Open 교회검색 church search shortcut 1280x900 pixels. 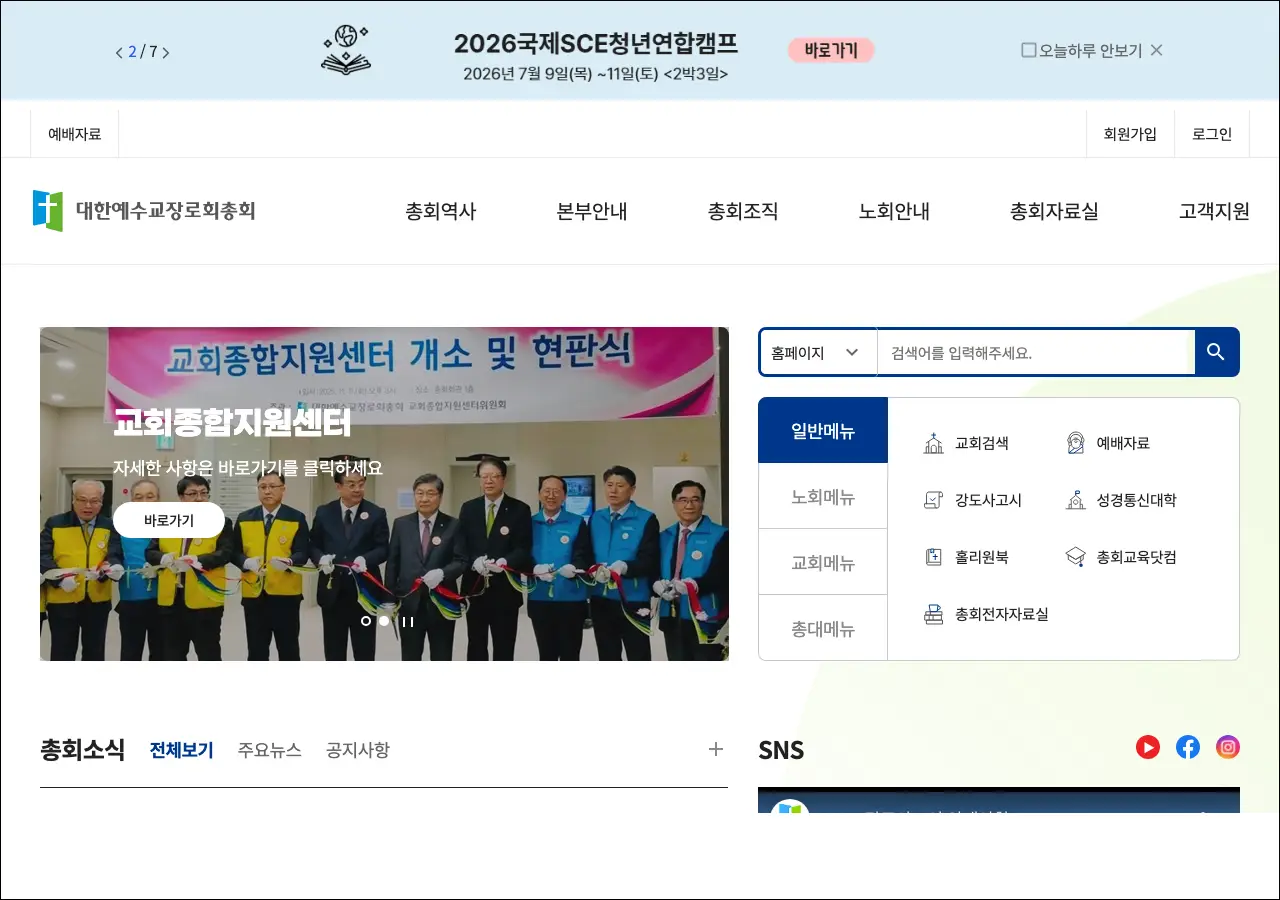(x=966, y=443)
